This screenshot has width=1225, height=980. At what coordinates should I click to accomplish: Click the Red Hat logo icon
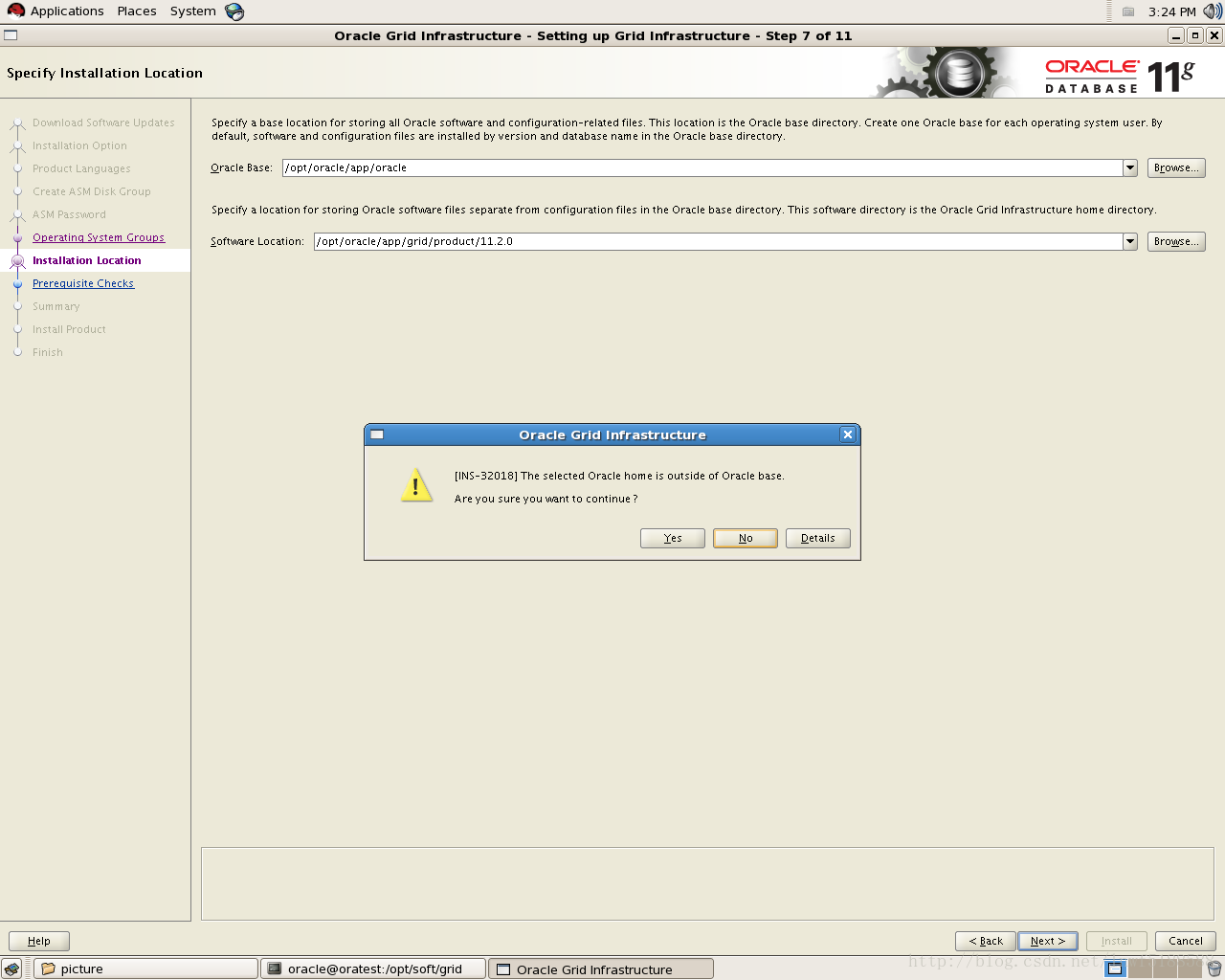click(x=15, y=11)
